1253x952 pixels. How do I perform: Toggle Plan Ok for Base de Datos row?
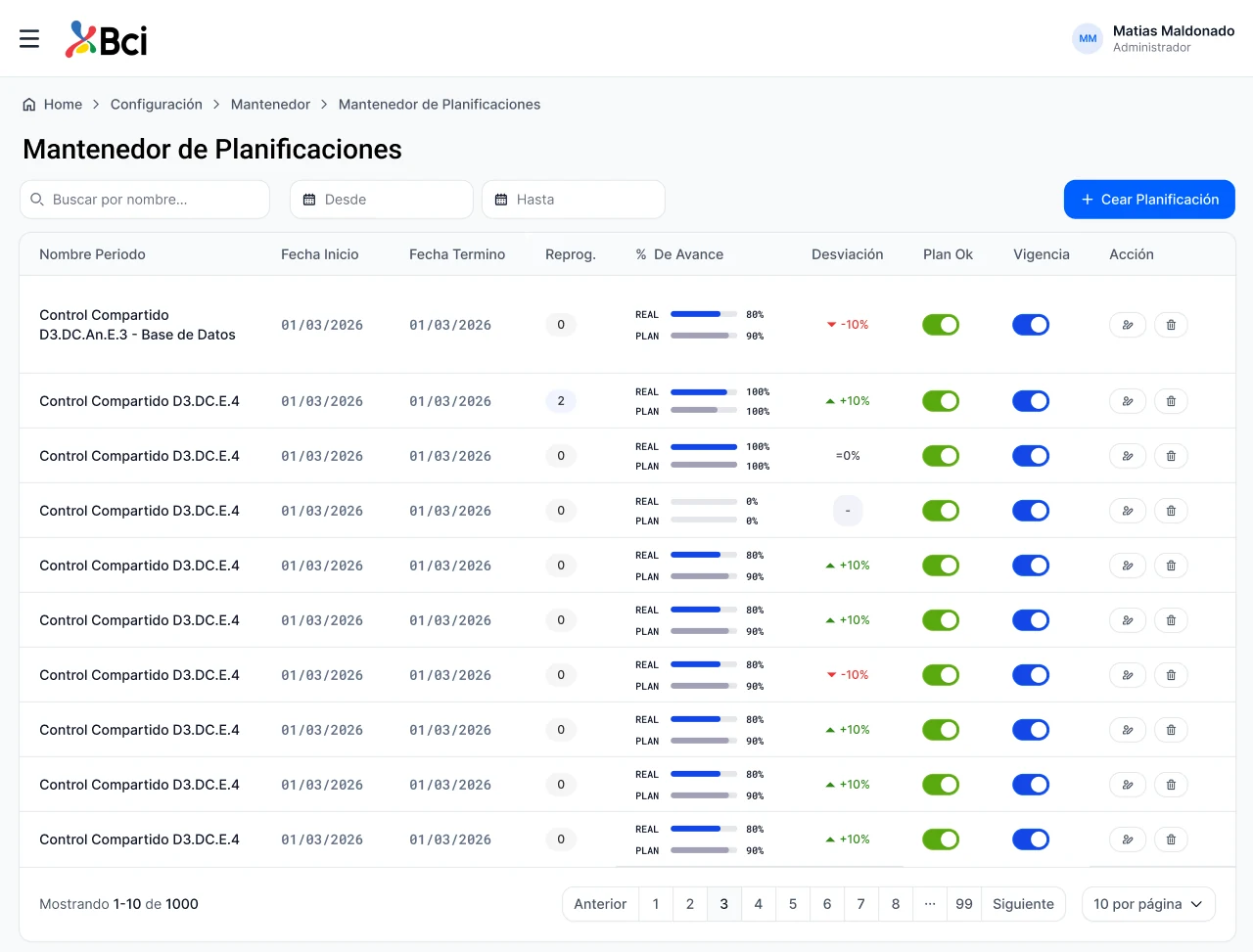click(x=941, y=325)
